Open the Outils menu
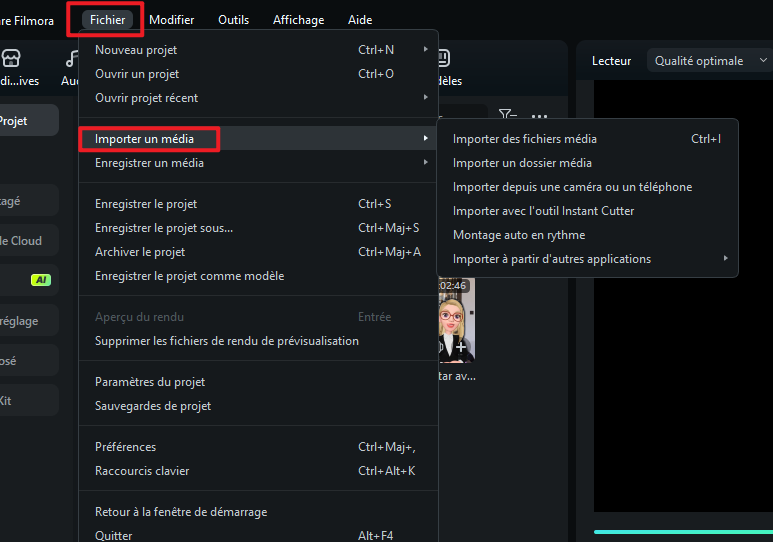 tap(234, 20)
